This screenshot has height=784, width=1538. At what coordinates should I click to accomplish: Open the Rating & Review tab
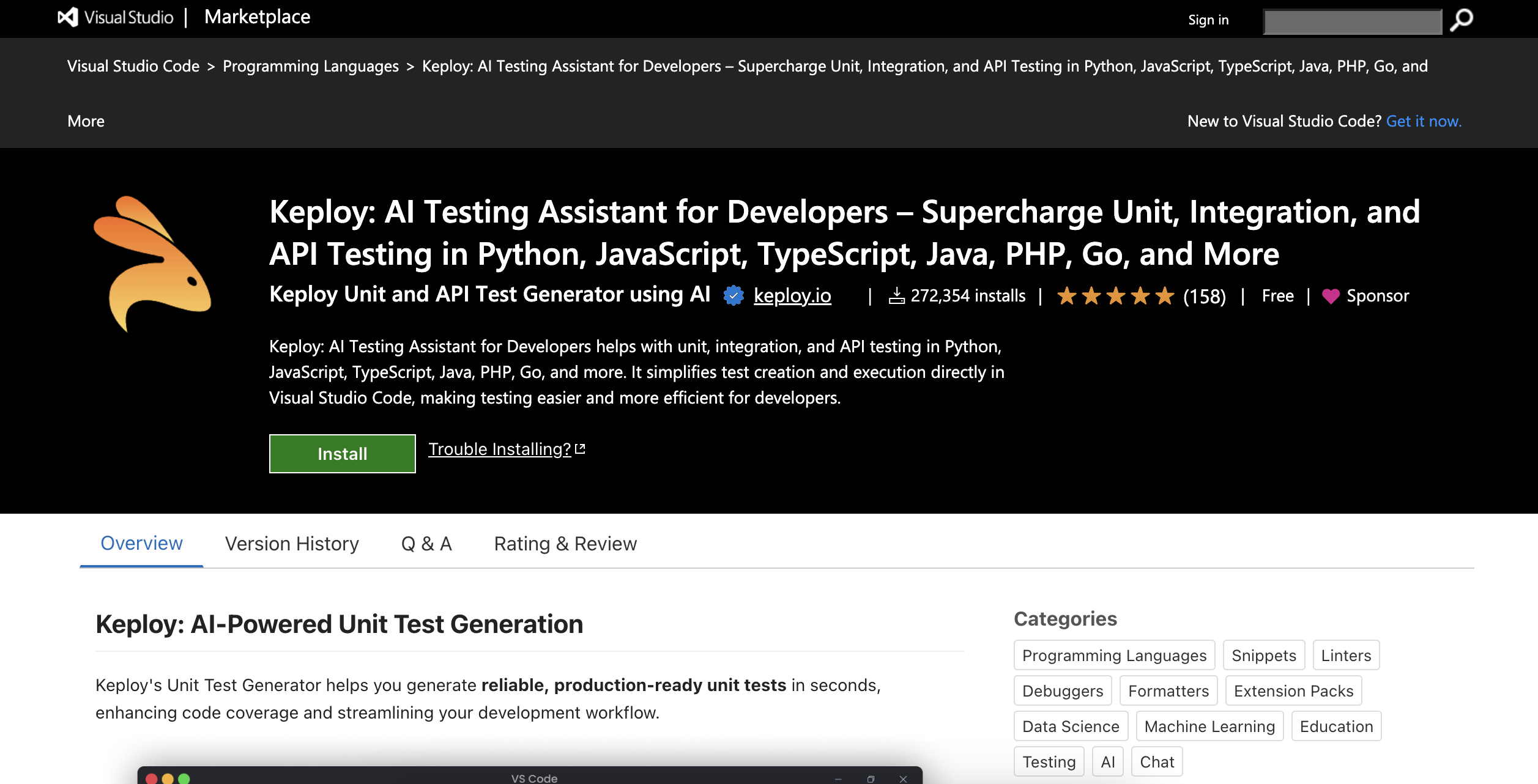565,544
